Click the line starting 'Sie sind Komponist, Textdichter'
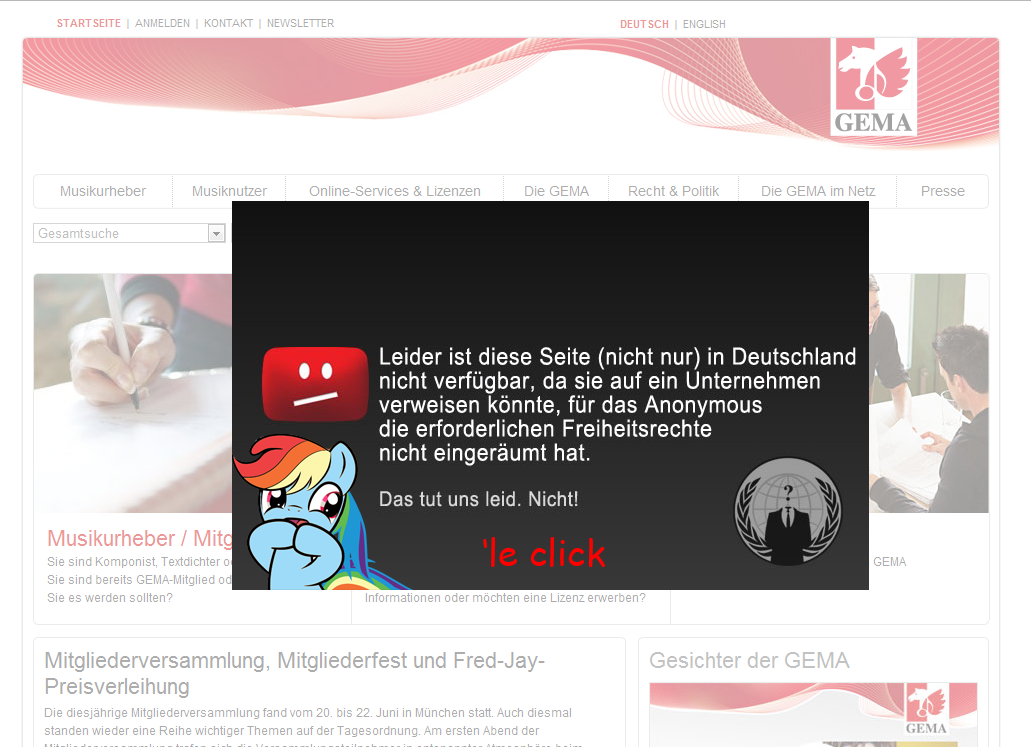 tap(139, 562)
